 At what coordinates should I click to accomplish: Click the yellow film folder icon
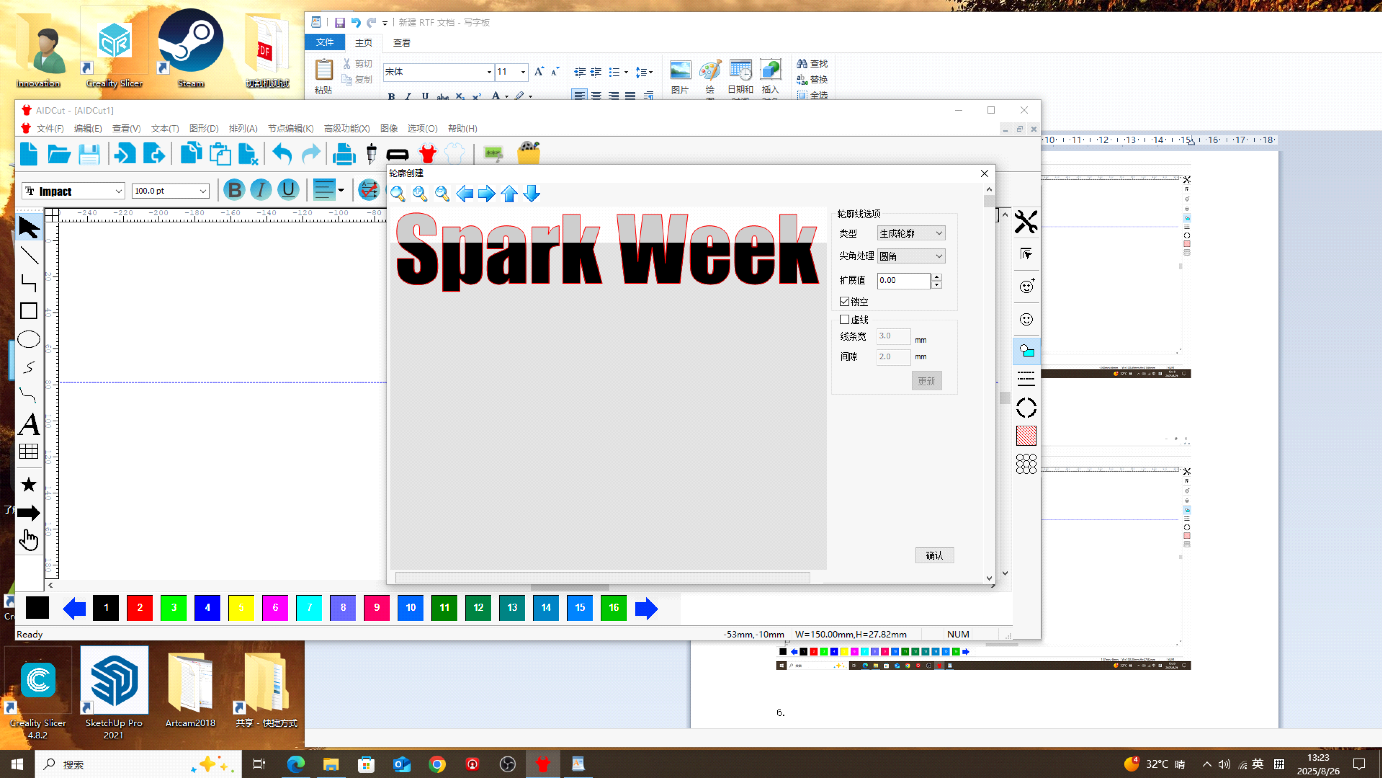coord(528,153)
